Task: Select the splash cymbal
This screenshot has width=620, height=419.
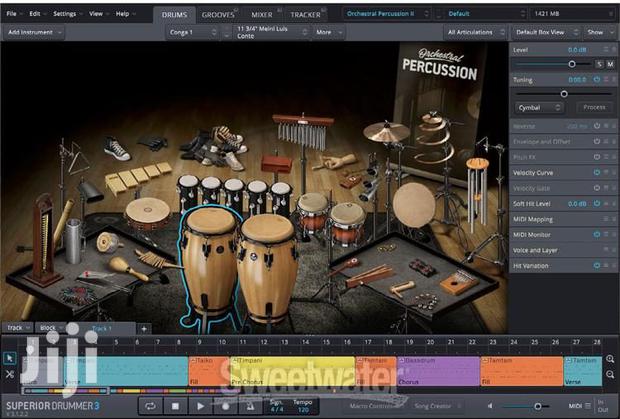Action: 386,132
